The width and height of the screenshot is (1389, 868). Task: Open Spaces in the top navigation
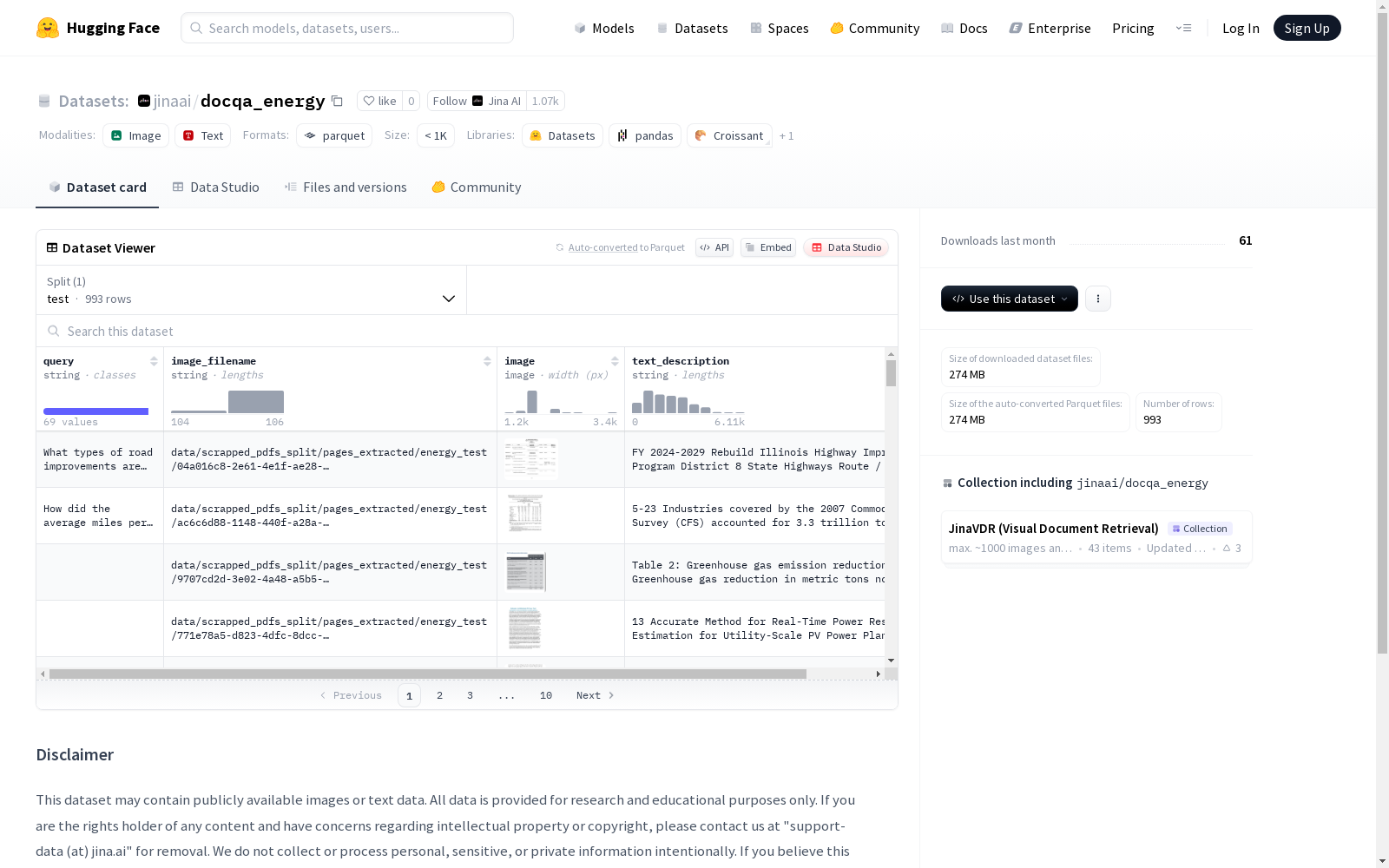[780, 28]
